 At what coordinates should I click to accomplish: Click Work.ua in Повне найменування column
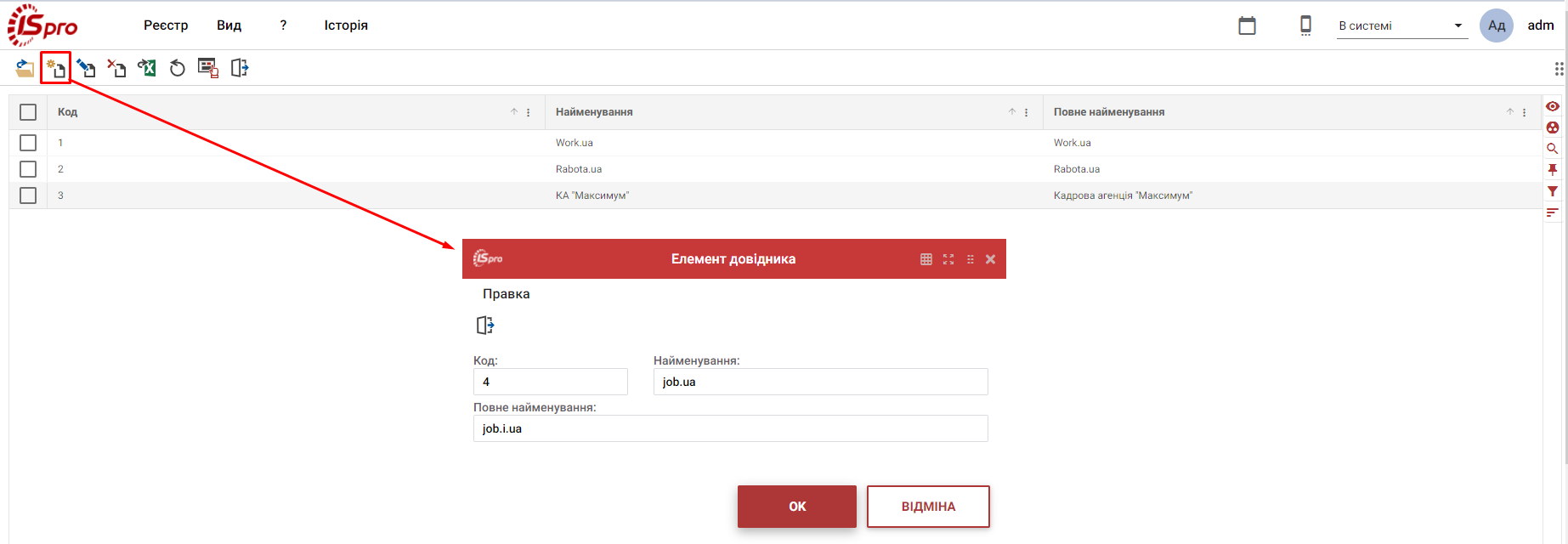point(1073,143)
